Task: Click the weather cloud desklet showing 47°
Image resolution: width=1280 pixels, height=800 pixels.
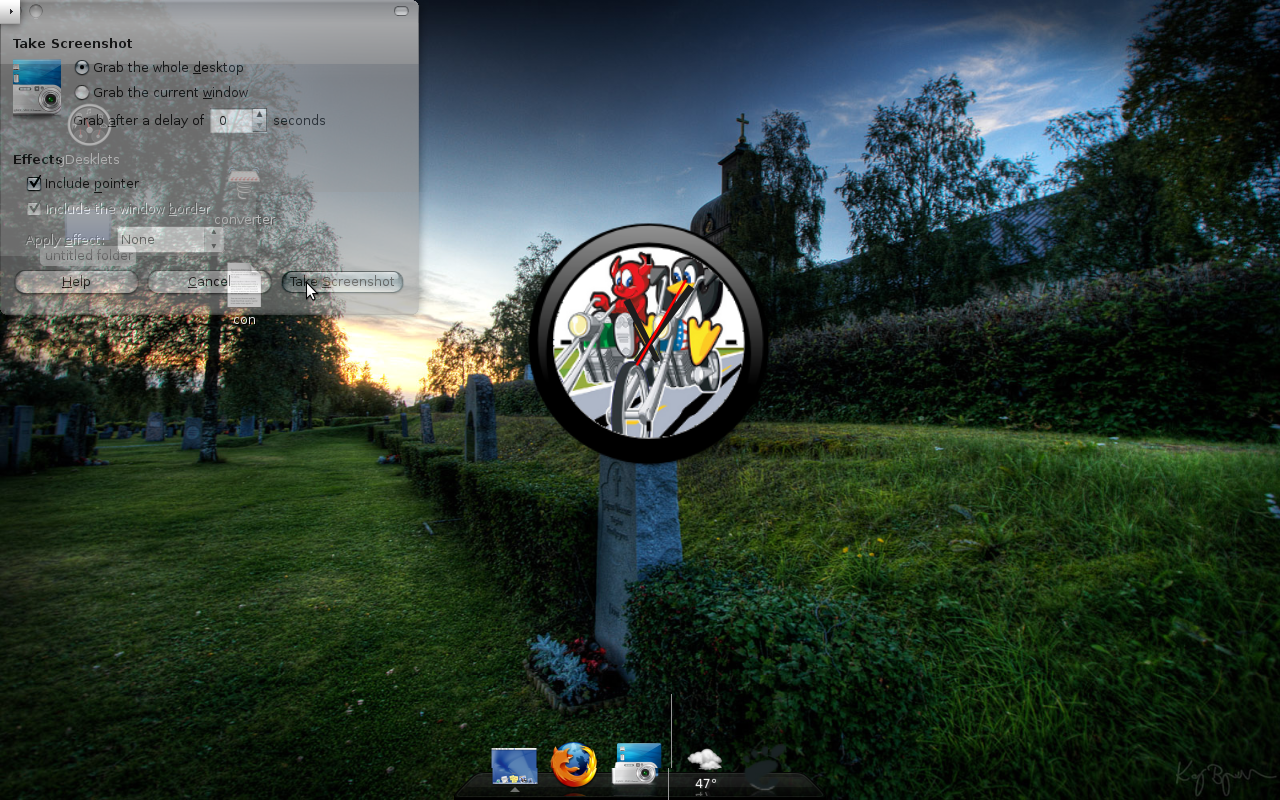Action: tap(707, 765)
